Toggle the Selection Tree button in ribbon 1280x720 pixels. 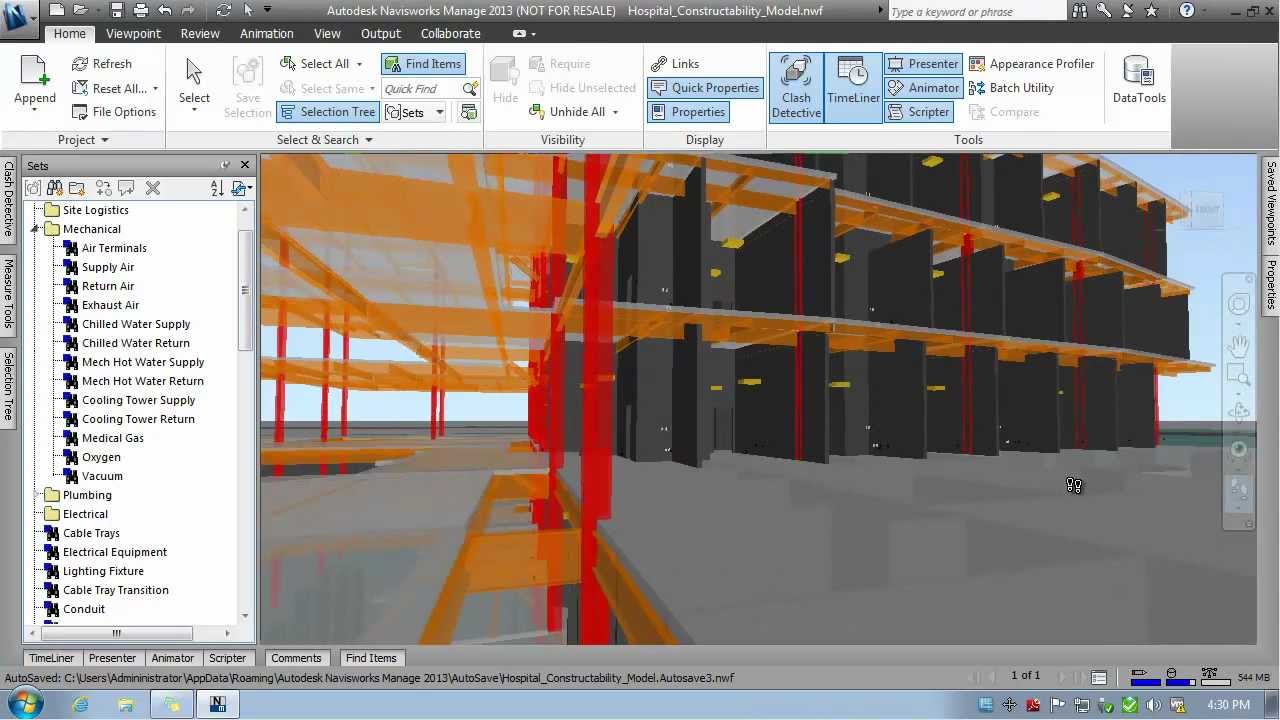pyautogui.click(x=327, y=112)
